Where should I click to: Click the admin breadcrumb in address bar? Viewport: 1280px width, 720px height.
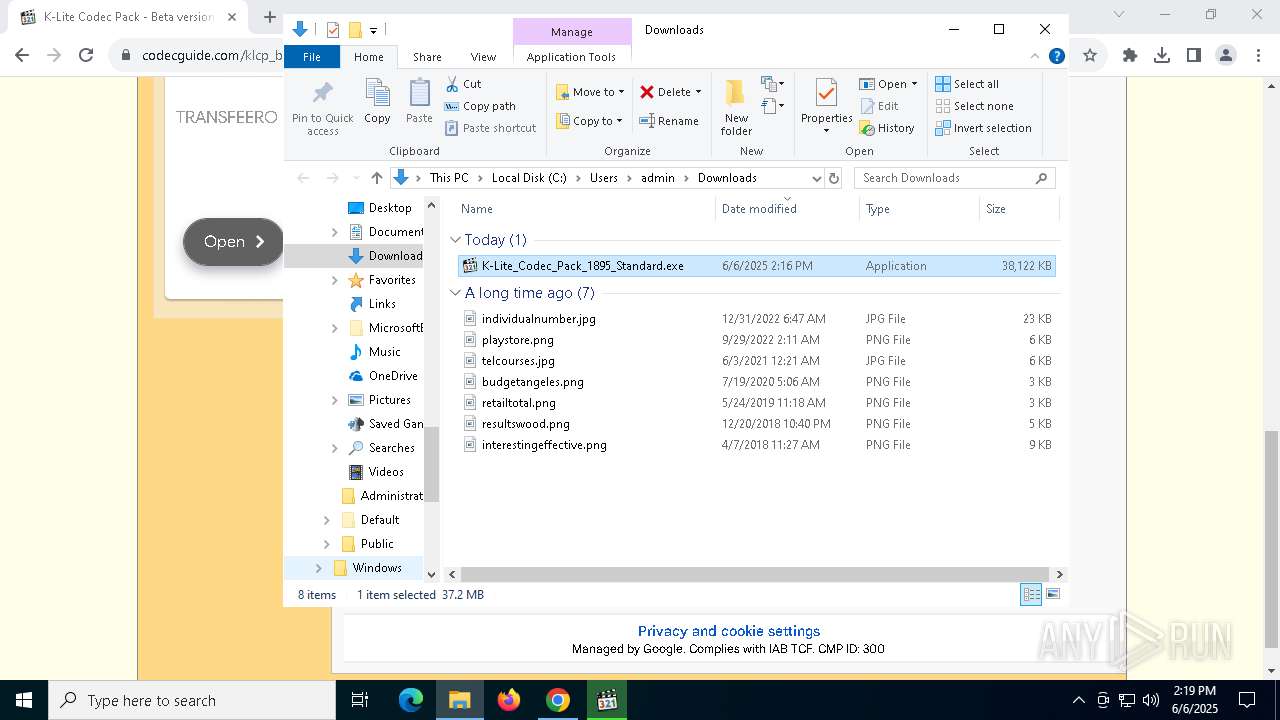click(658, 178)
